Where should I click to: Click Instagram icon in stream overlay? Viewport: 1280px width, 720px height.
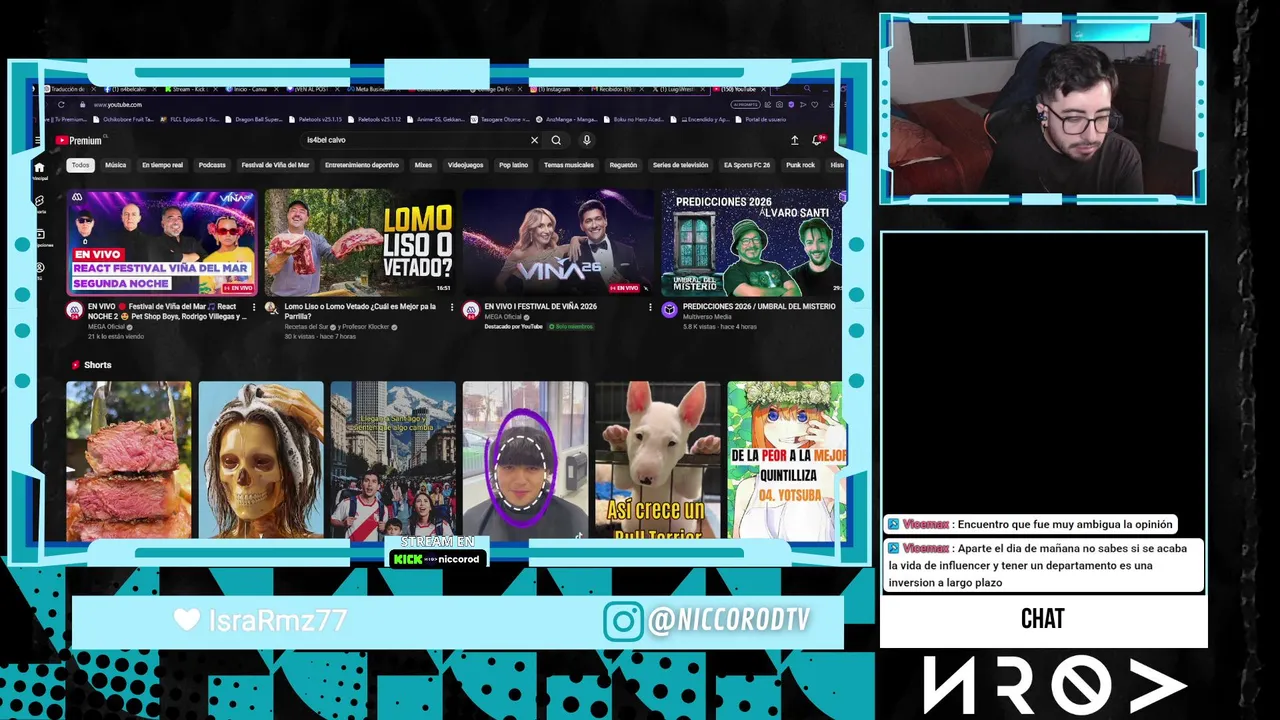[x=623, y=621]
